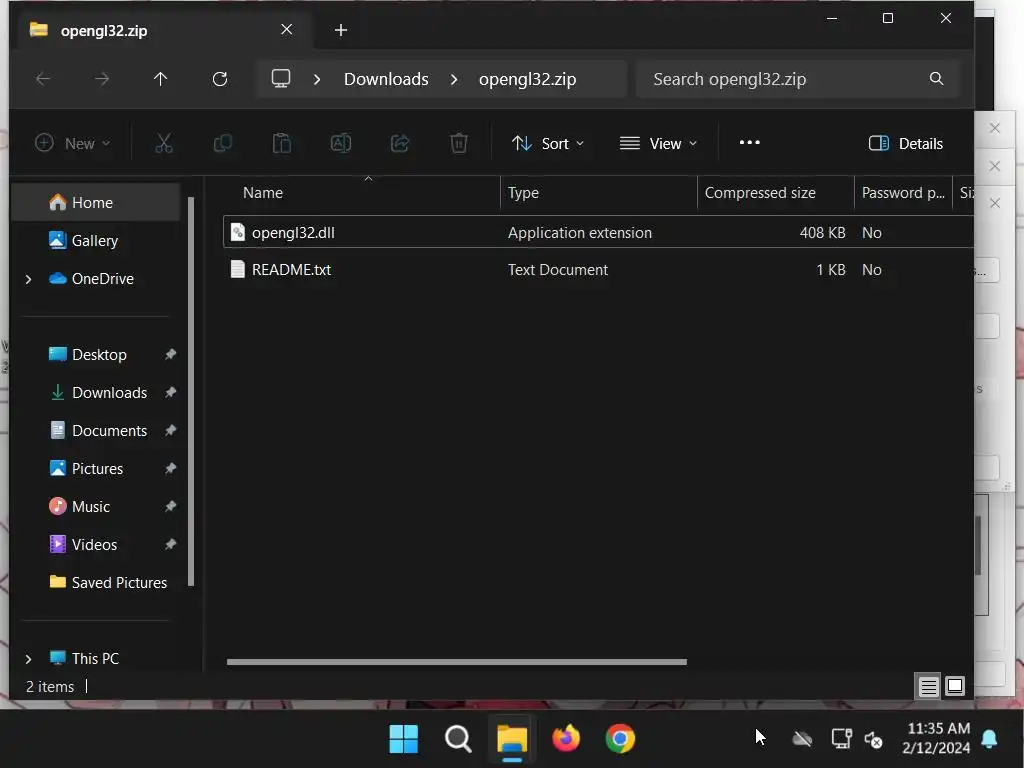Open the Sort dropdown

pos(548,143)
